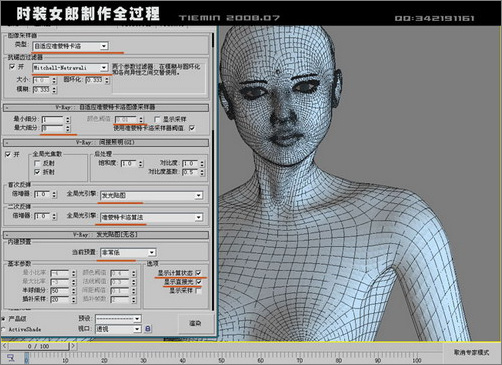Screen dimensions: 502x365
Task: Click the 渲染 render button
Action: [195, 323]
